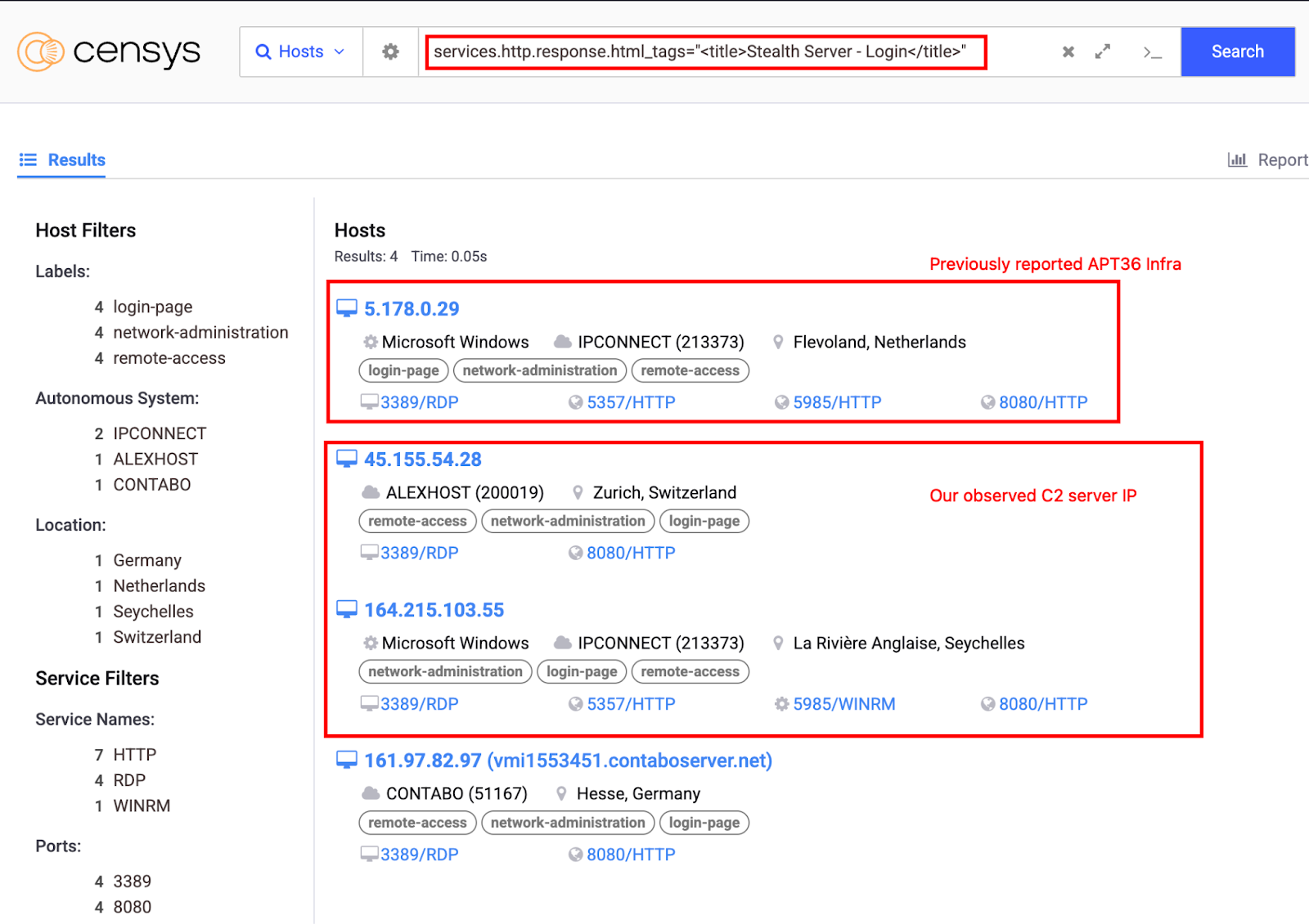Click login-page tag on host 5.178.0.29

click(x=403, y=370)
